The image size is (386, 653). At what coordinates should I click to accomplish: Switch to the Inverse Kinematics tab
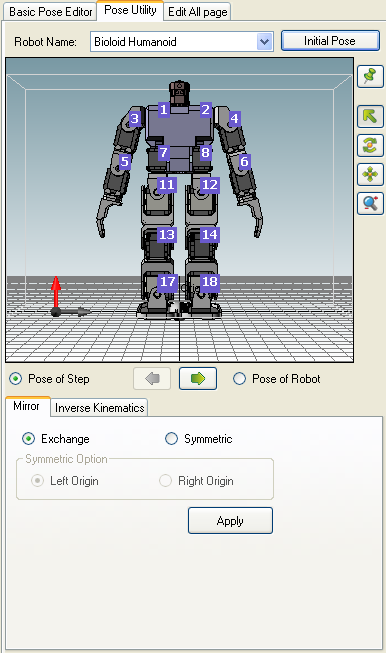[x=100, y=408]
